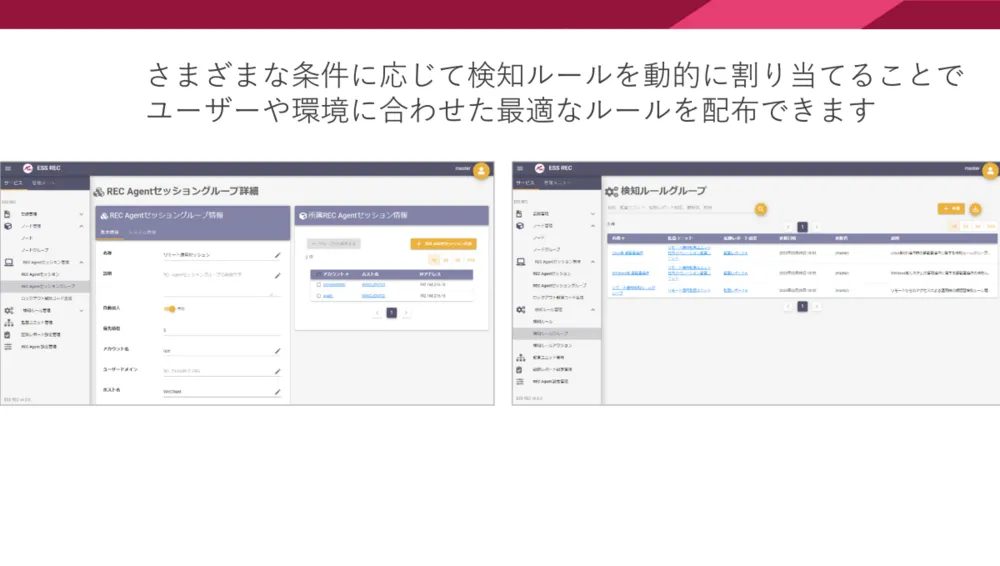Open master user avatar in session group detail screen
The width and height of the screenshot is (1000, 566).
click(x=482, y=170)
